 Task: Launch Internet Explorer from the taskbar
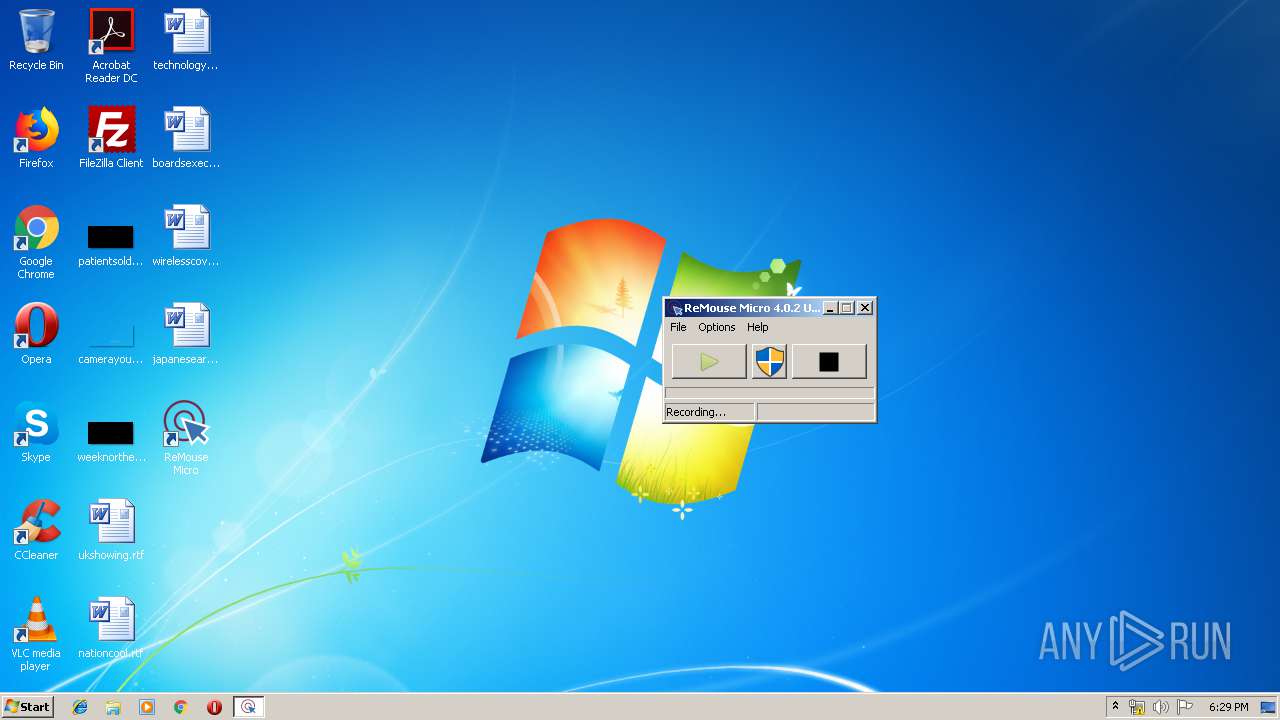[x=80, y=707]
